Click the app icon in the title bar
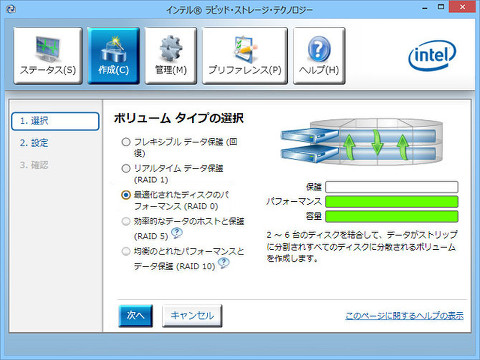Image resolution: width=480 pixels, height=360 pixels. pyautogui.click(x=11, y=9)
